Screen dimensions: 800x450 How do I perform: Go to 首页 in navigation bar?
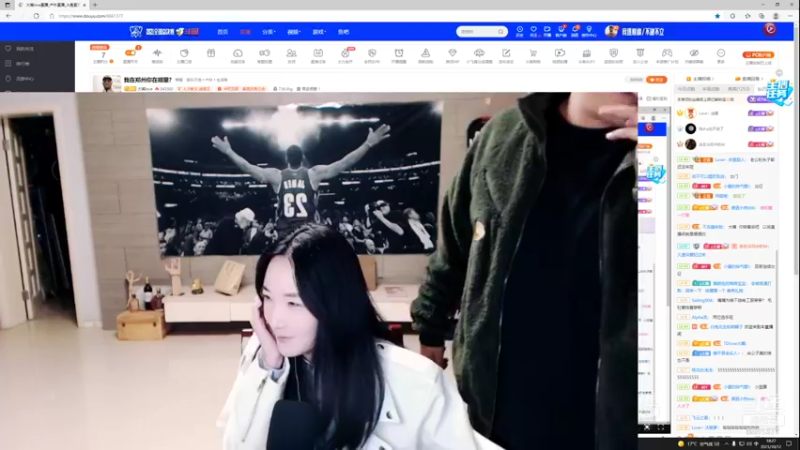pyautogui.click(x=222, y=32)
